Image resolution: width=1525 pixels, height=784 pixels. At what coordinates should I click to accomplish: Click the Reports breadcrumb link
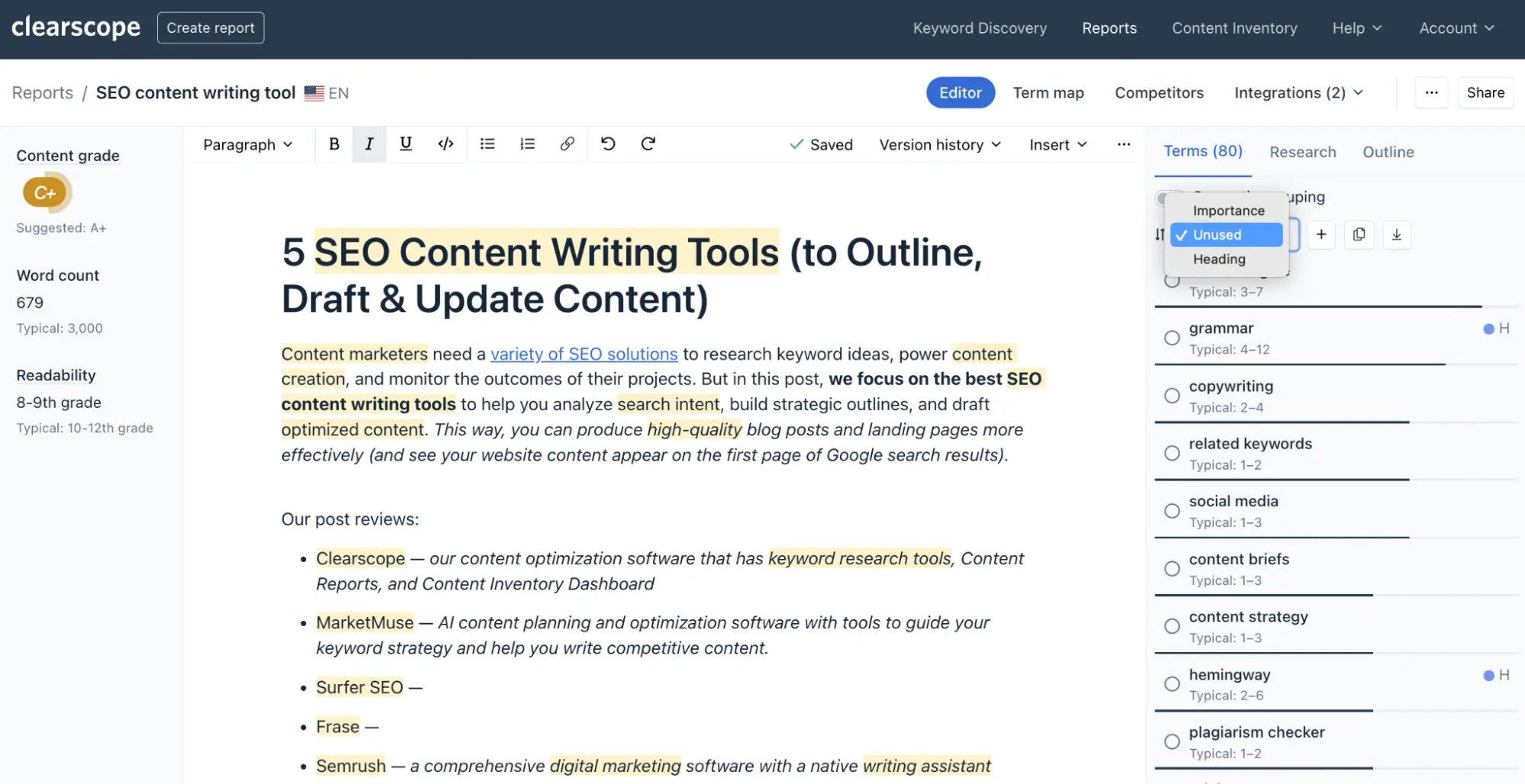pos(43,93)
